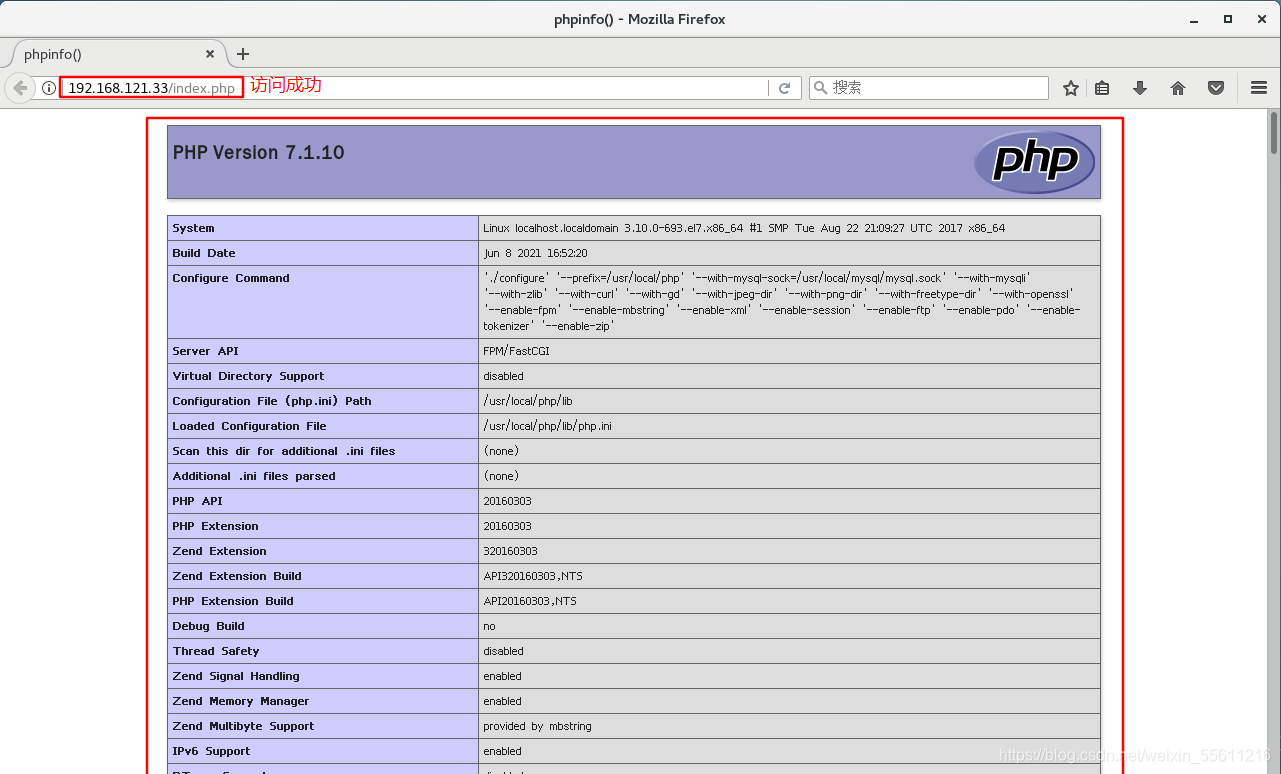Image resolution: width=1281 pixels, height=774 pixels.
Task: Select "Zend Signal Handling" label
Action: pos(236,676)
